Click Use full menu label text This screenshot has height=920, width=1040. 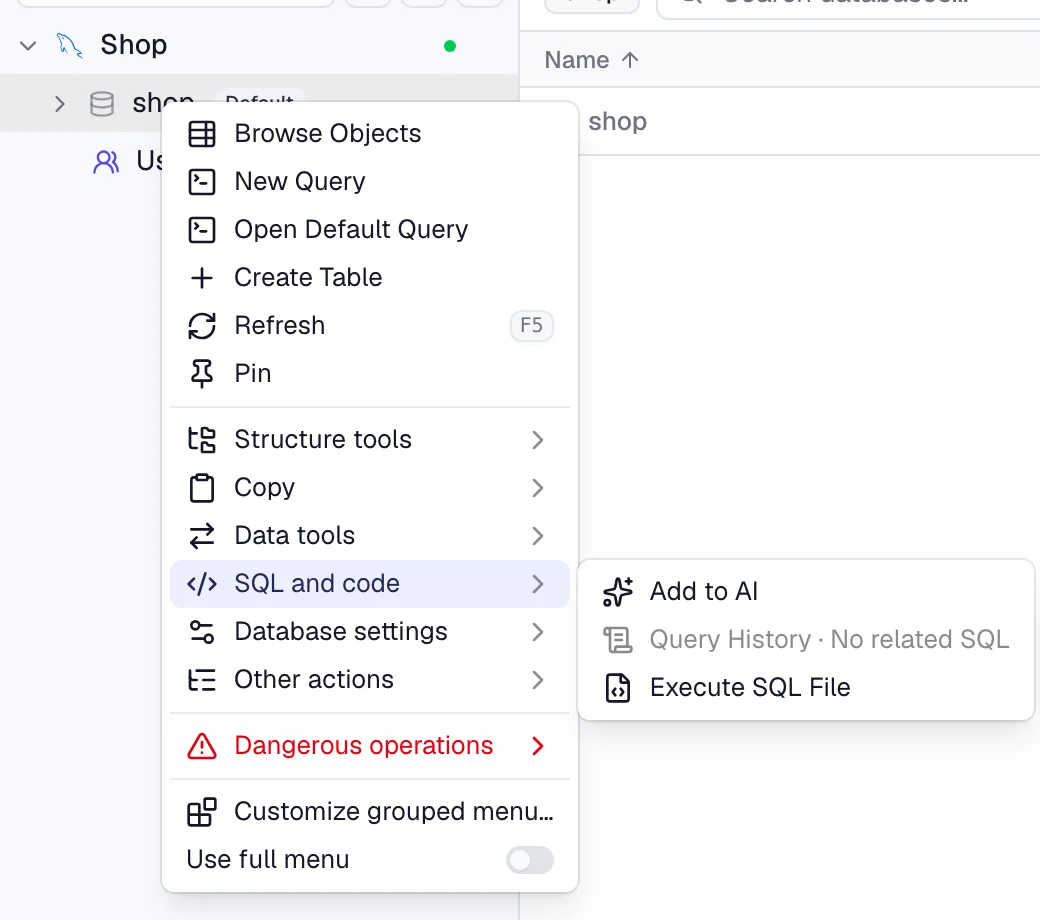coord(268,860)
